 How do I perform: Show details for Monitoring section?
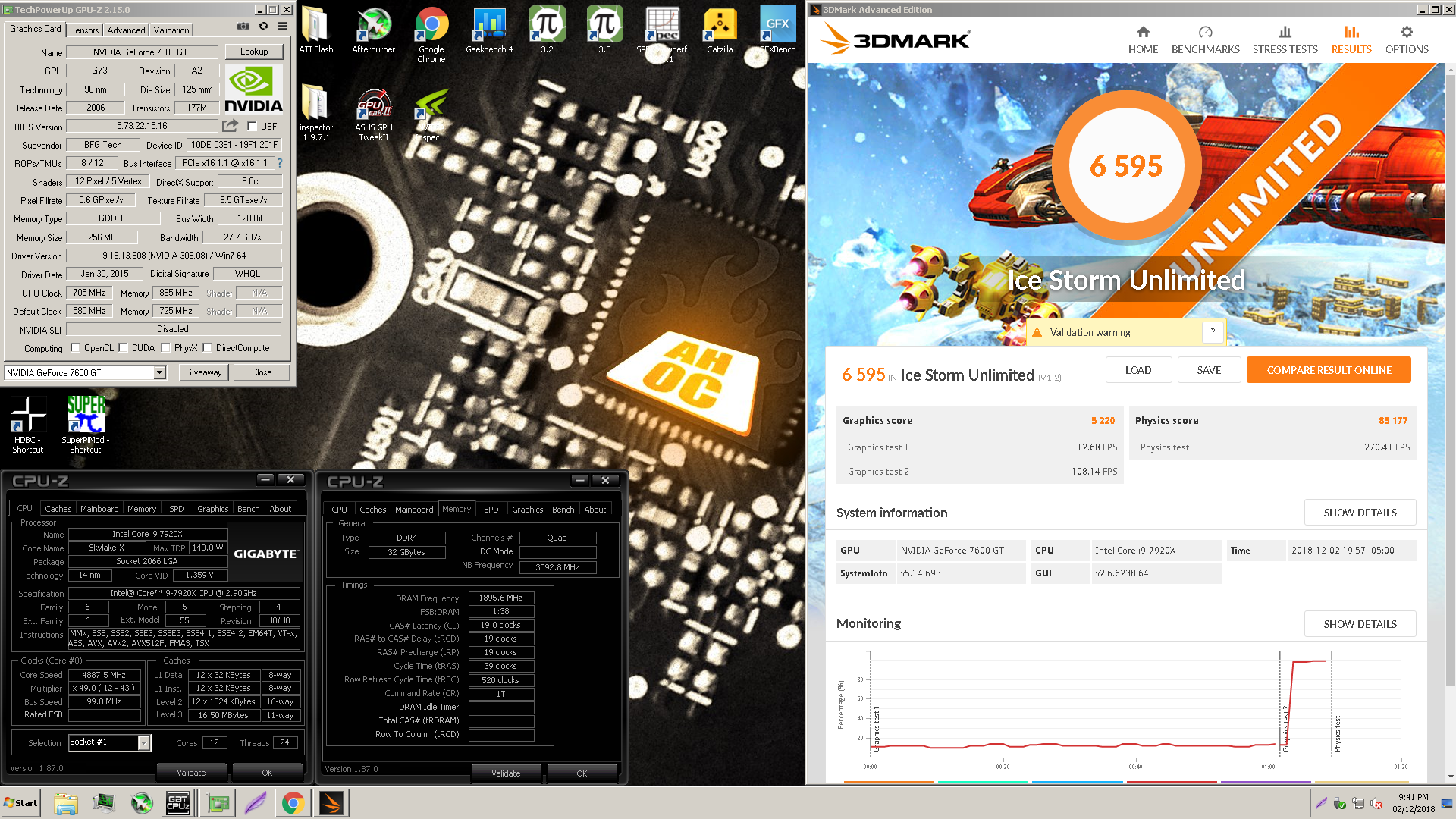pos(1360,624)
